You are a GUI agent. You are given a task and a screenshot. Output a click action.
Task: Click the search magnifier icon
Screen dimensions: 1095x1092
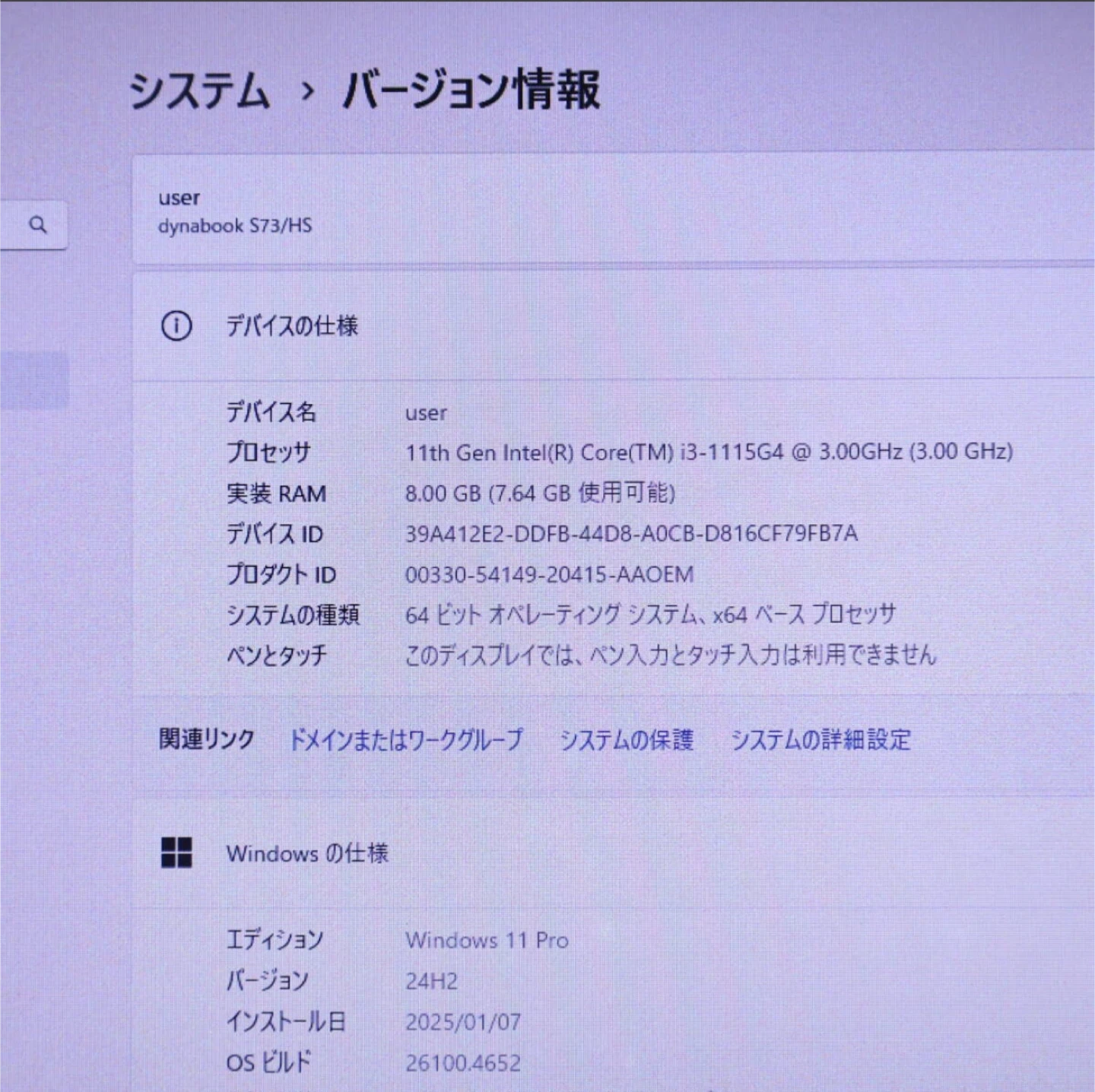point(38,225)
